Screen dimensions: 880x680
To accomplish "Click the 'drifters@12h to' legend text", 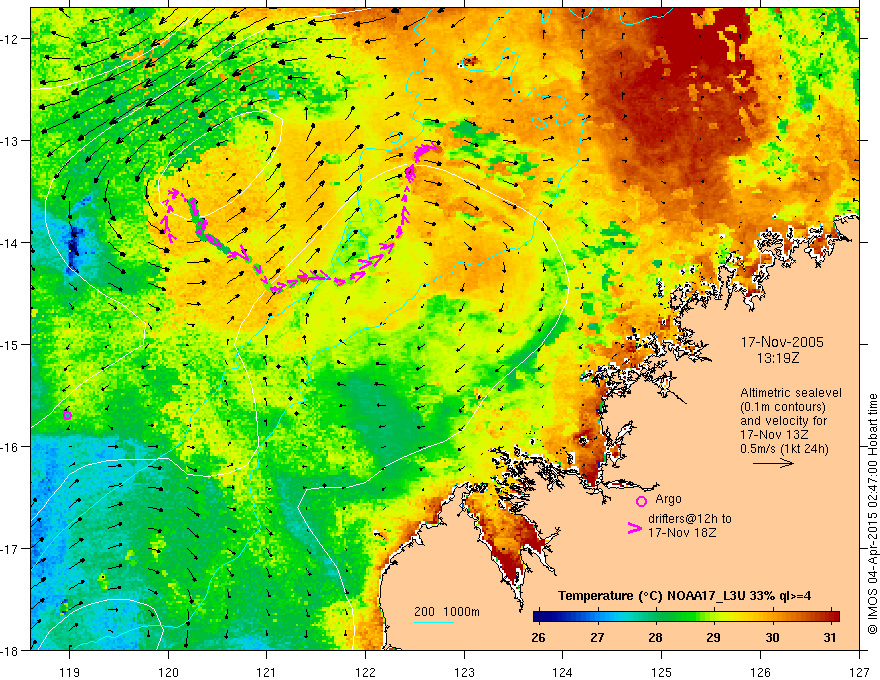I will [x=690, y=518].
